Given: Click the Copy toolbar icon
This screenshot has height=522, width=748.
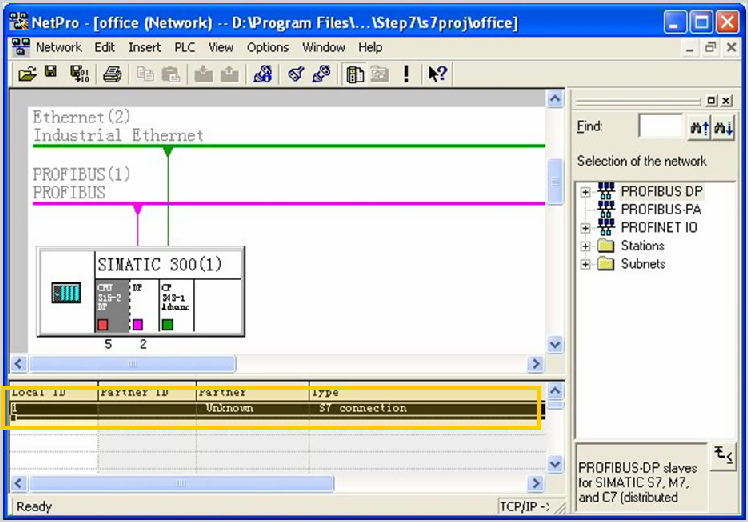Looking at the screenshot, I should pos(145,74).
